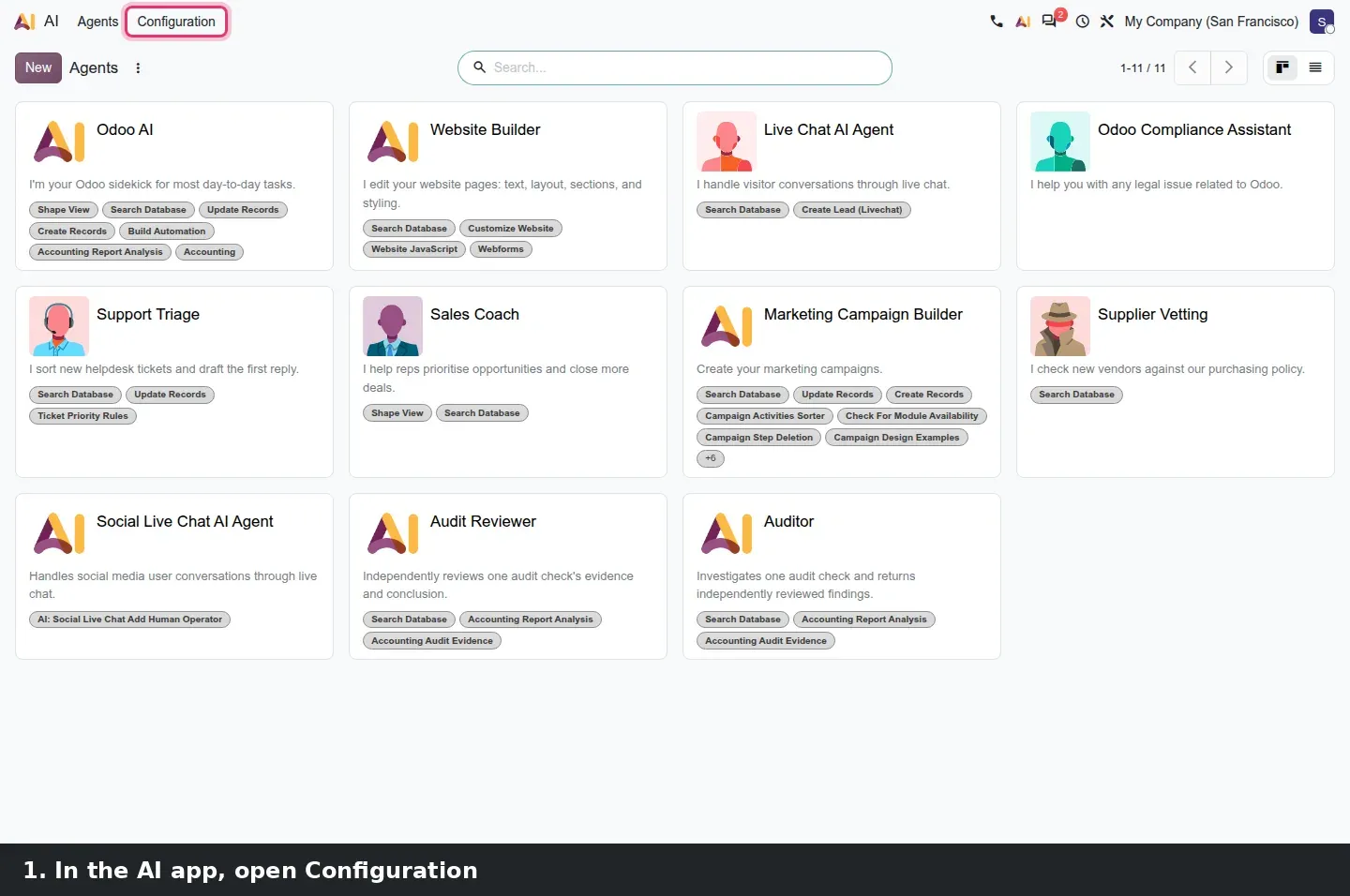Click the AI app name in navbar

tap(52, 21)
